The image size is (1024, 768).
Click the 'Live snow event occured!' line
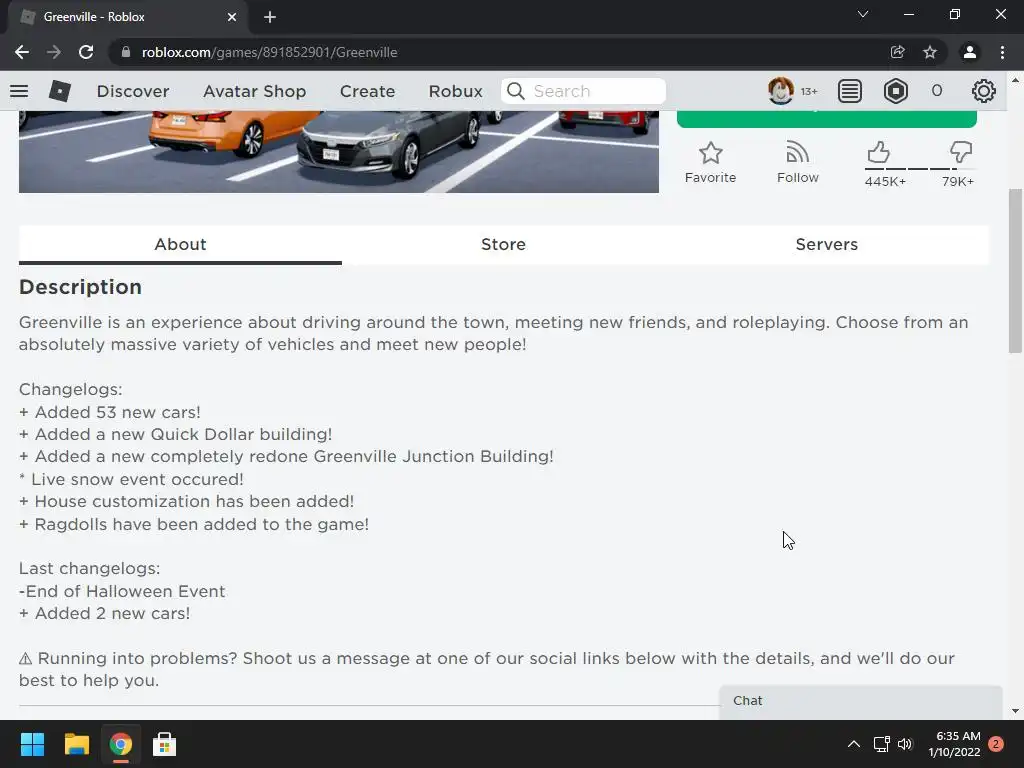pyautogui.click(x=131, y=479)
